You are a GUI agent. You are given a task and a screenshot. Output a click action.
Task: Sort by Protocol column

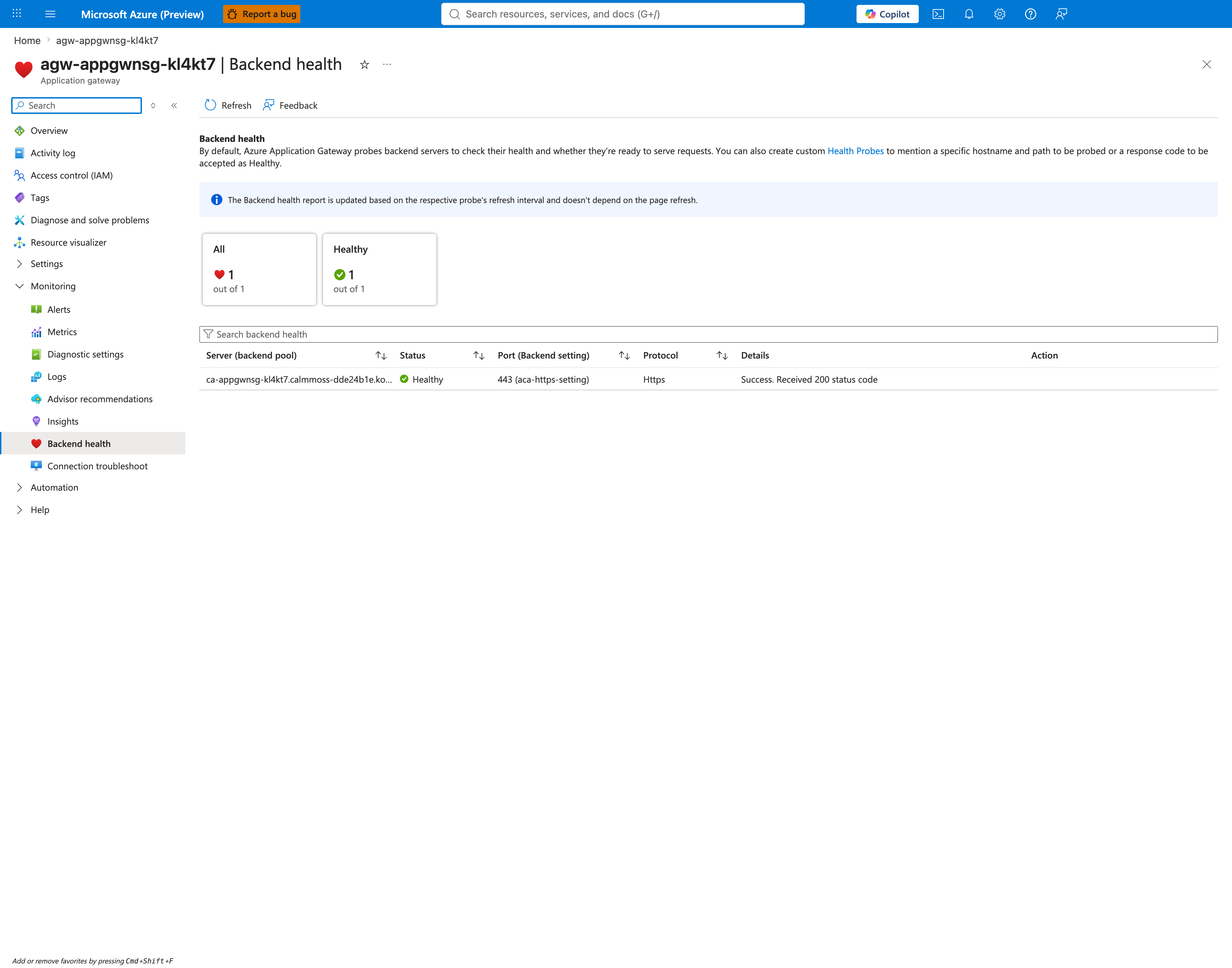click(x=722, y=355)
